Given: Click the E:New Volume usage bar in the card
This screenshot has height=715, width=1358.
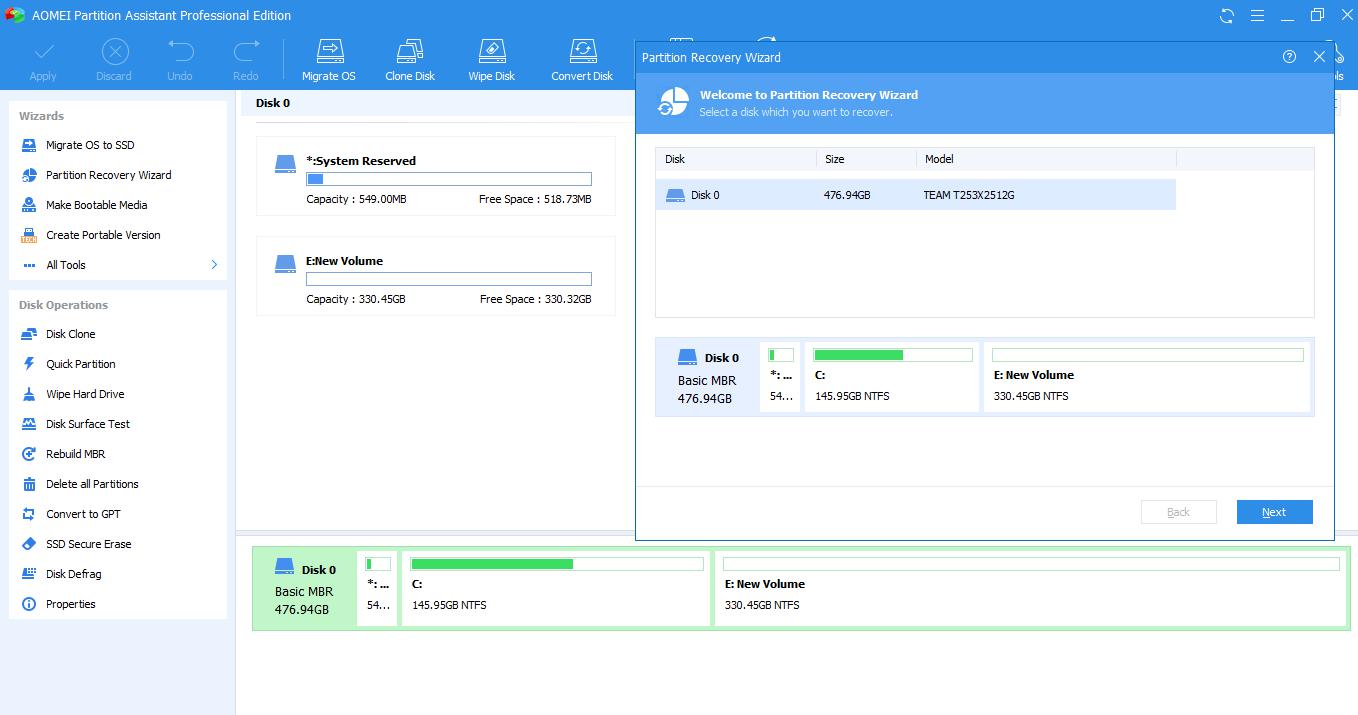Looking at the screenshot, I should coord(449,279).
